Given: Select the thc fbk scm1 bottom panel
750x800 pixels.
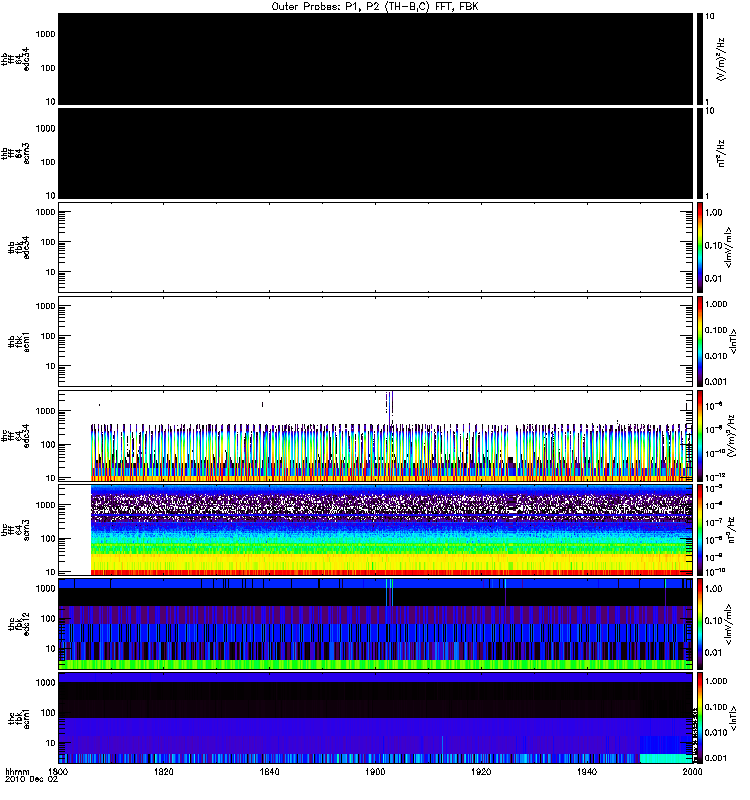Looking at the screenshot, I should pos(376,718).
